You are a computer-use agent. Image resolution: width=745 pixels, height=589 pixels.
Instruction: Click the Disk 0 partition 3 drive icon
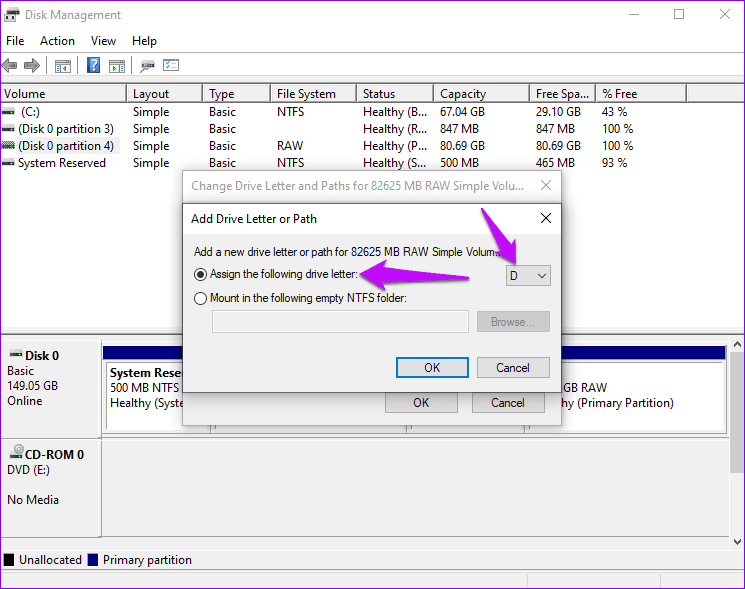coord(8,129)
